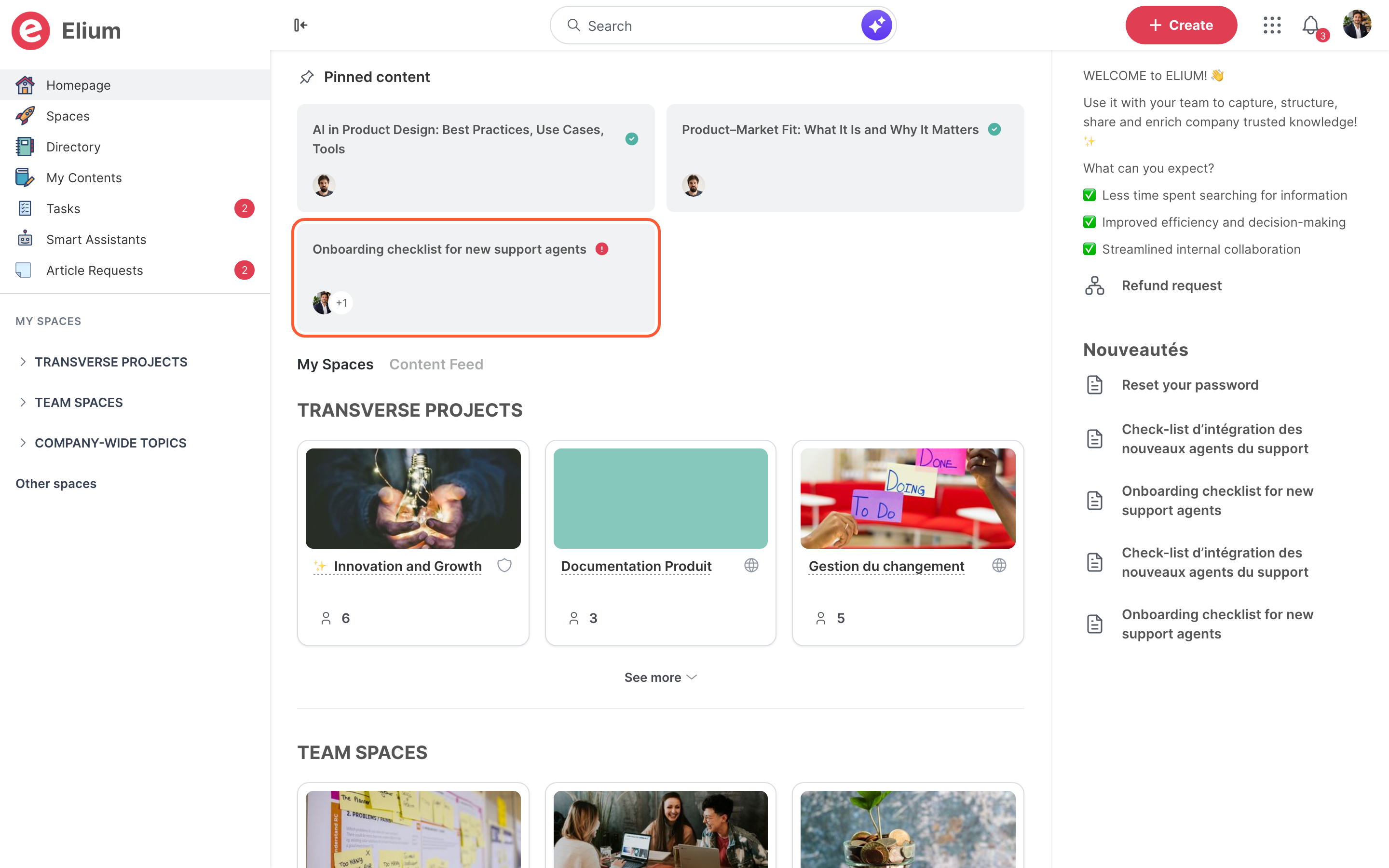Screen dimensions: 1389x868
Task: Click the red alert icon on Onboarding checklist
Action: [601, 249]
